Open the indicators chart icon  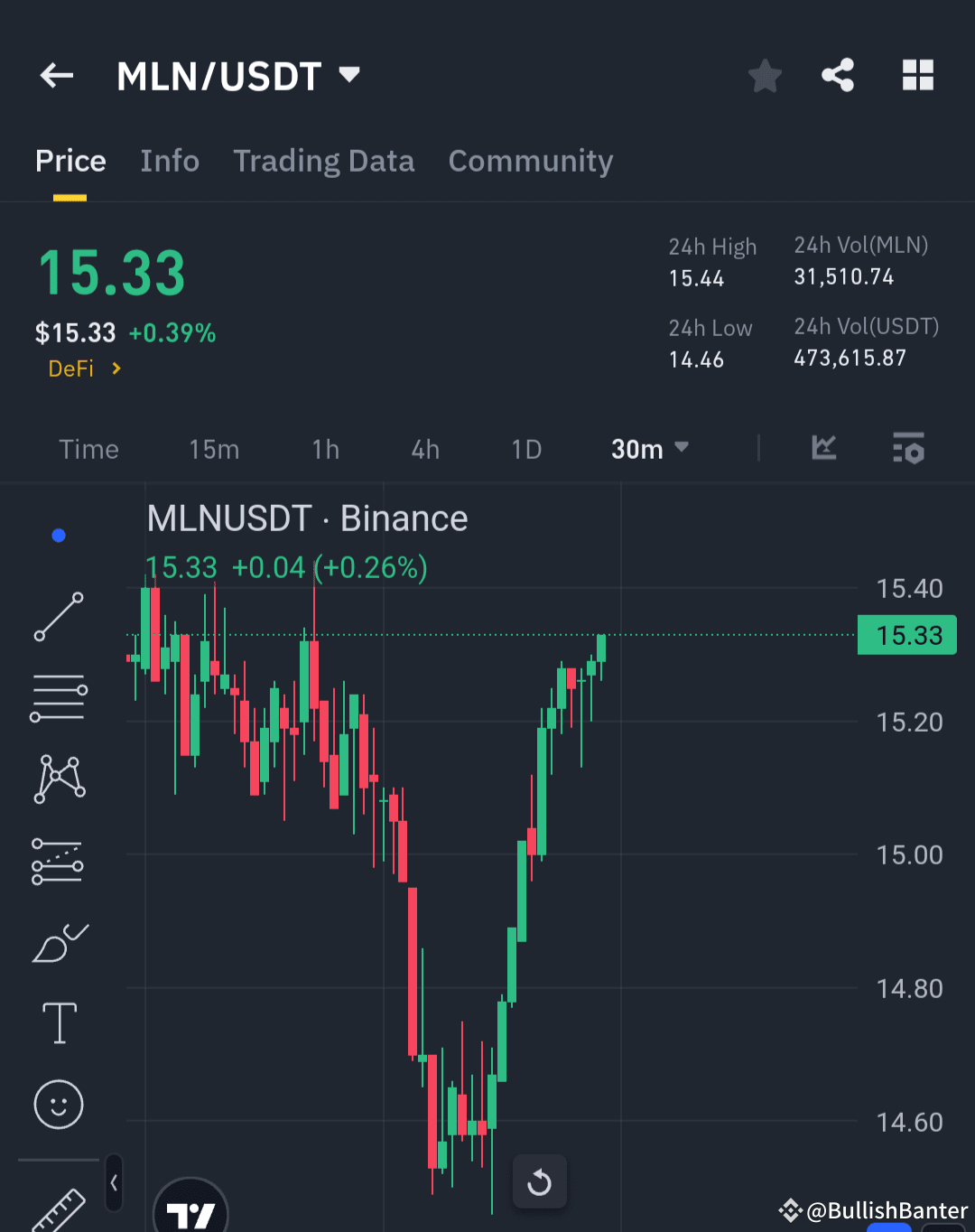pos(822,449)
